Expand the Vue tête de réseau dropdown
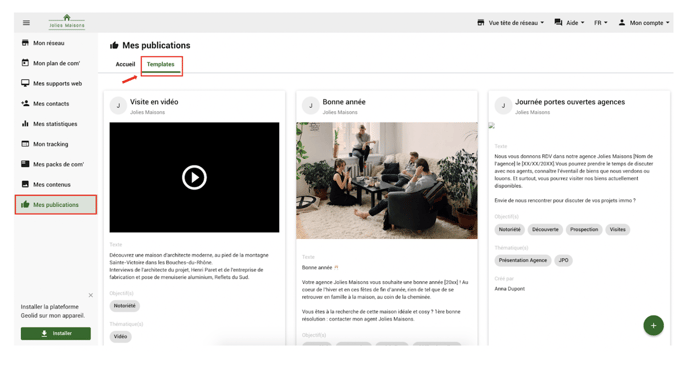Viewport: 688px width, 366px height. (511, 22)
